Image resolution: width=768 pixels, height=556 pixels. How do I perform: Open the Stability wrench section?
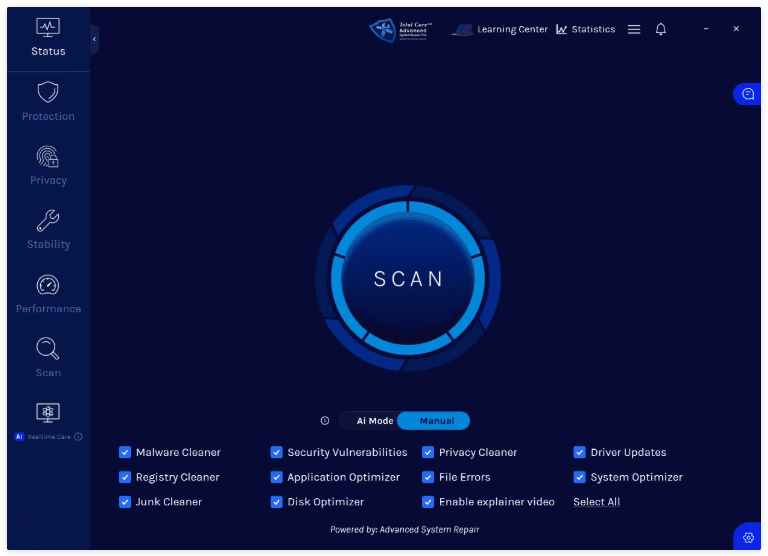pos(48,230)
